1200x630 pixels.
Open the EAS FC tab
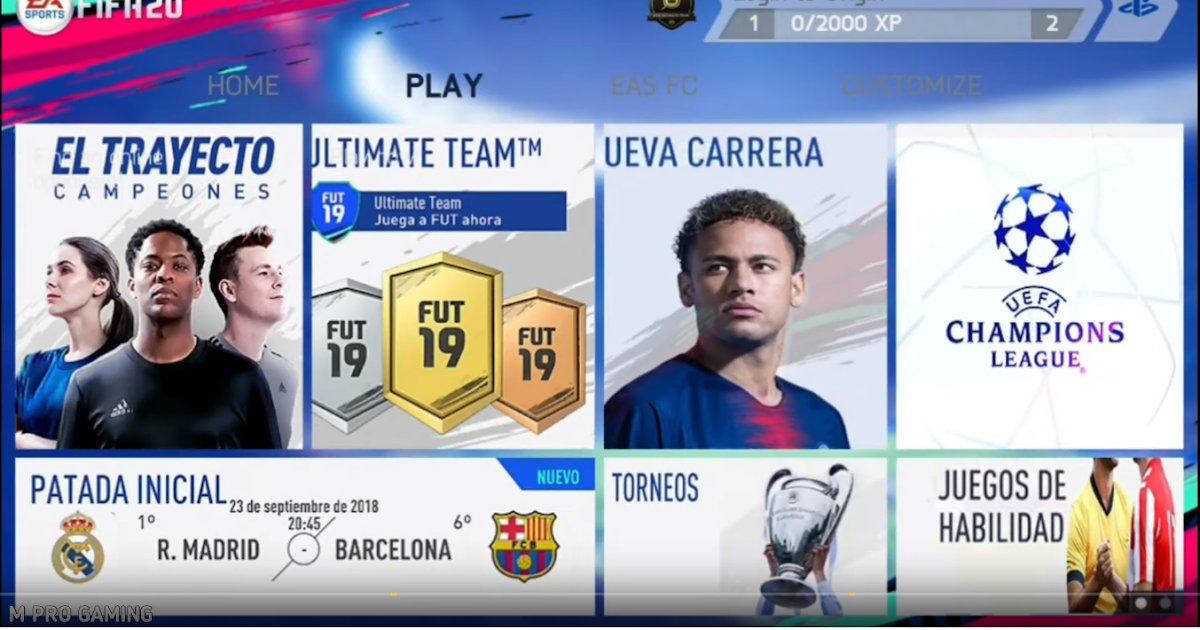click(654, 86)
